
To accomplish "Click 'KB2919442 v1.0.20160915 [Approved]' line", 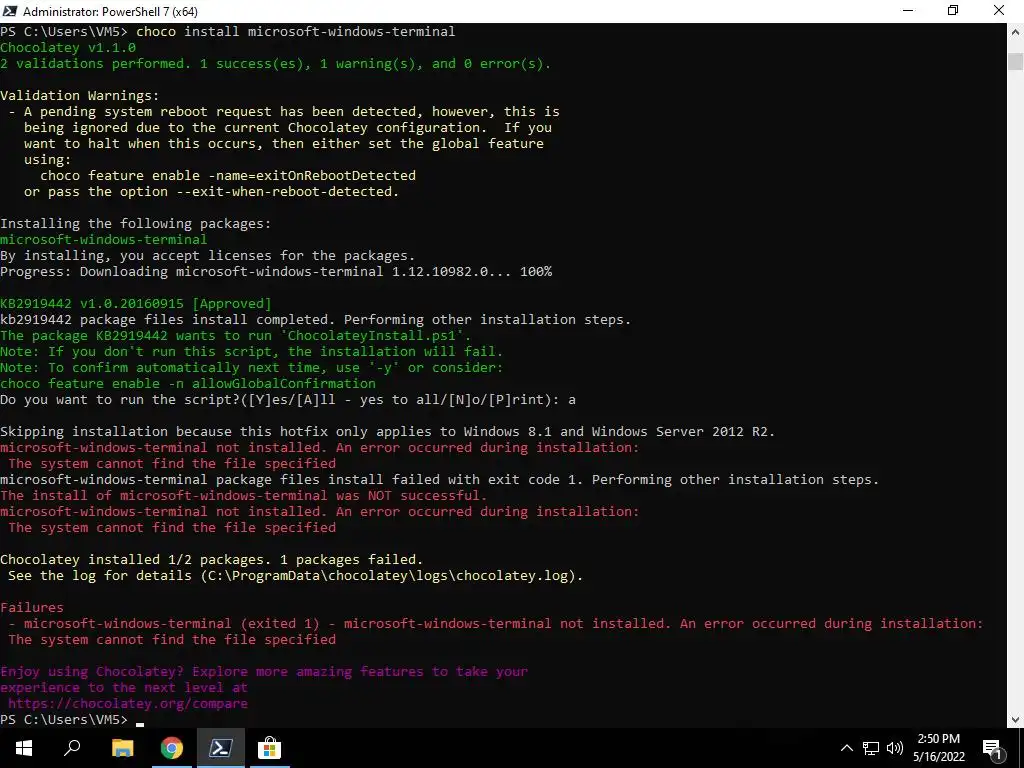I will click(x=136, y=304).
